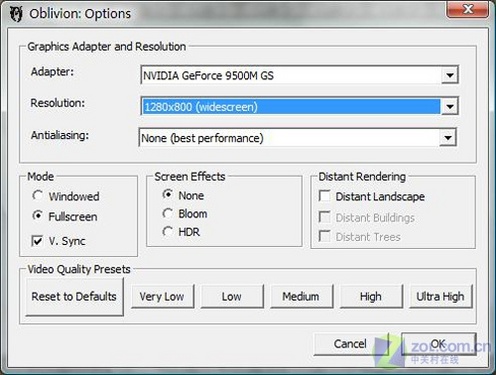Select Fullscreen mode
Viewport: 496px width, 375px height.
point(65,216)
